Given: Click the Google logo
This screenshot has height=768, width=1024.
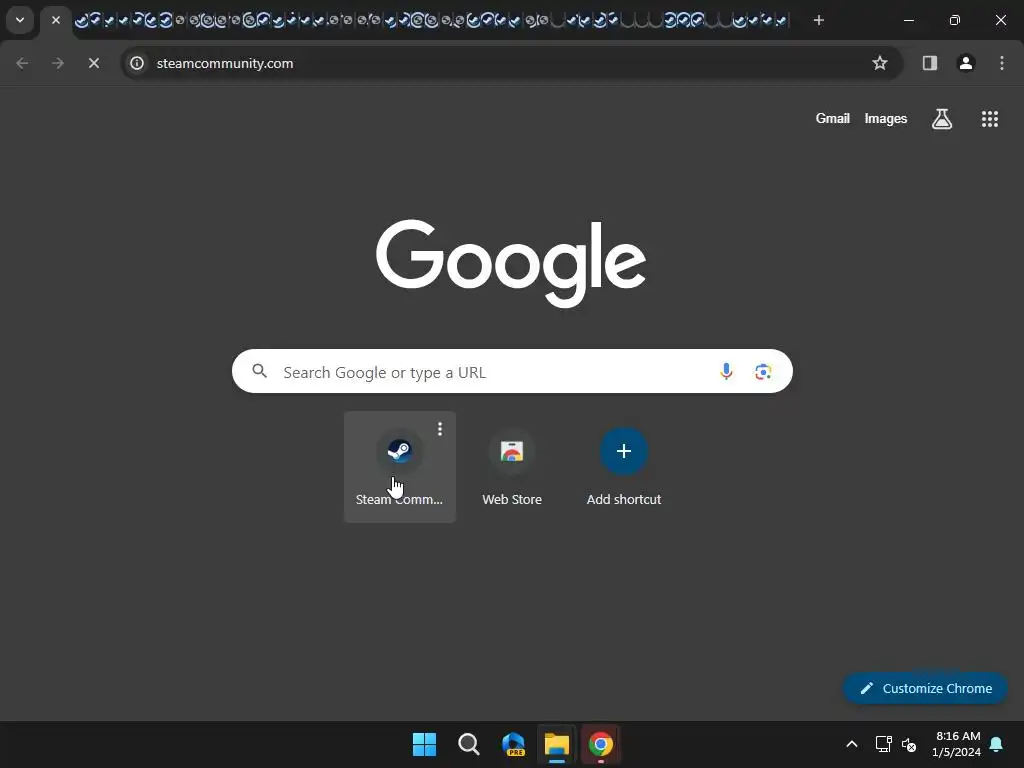Looking at the screenshot, I should click(511, 263).
